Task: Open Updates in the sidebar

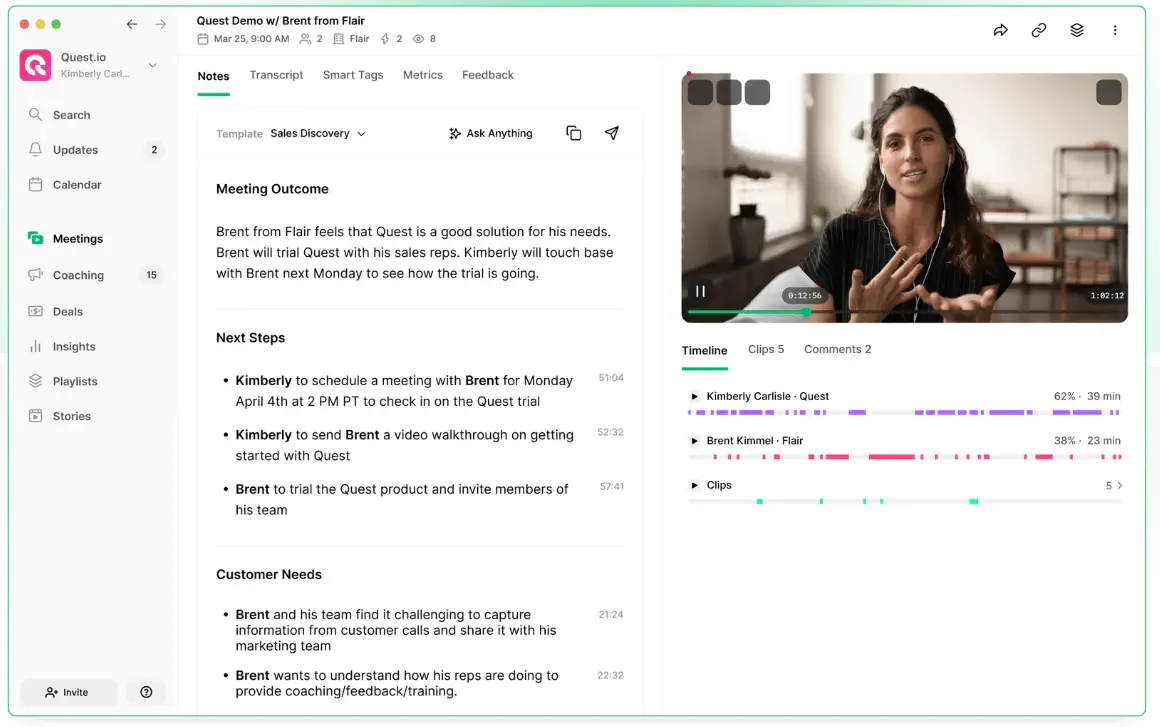Action: click(x=95, y=149)
